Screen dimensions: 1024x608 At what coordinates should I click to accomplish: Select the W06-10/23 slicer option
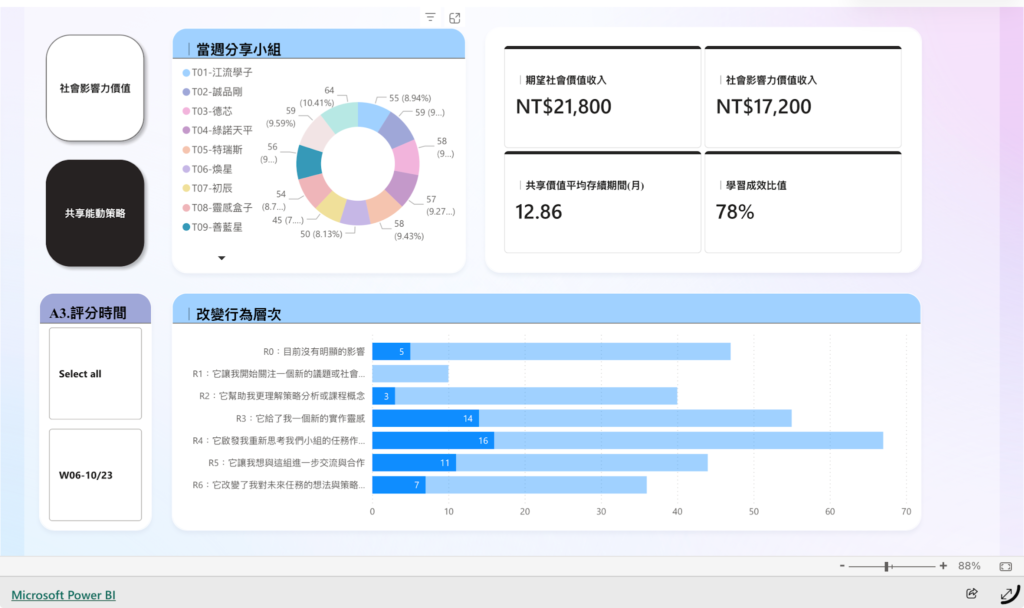coord(95,475)
